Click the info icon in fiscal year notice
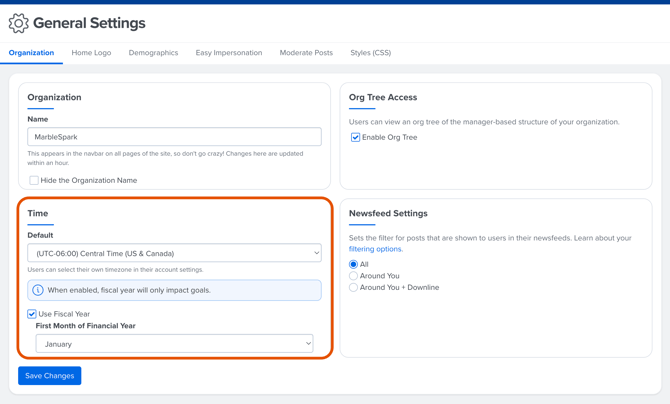 pyautogui.click(x=38, y=290)
